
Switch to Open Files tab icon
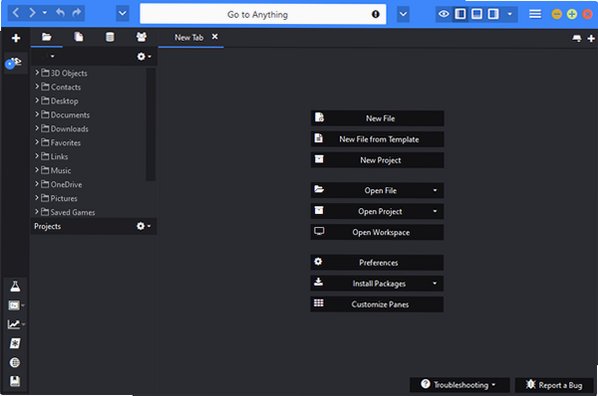point(79,37)
